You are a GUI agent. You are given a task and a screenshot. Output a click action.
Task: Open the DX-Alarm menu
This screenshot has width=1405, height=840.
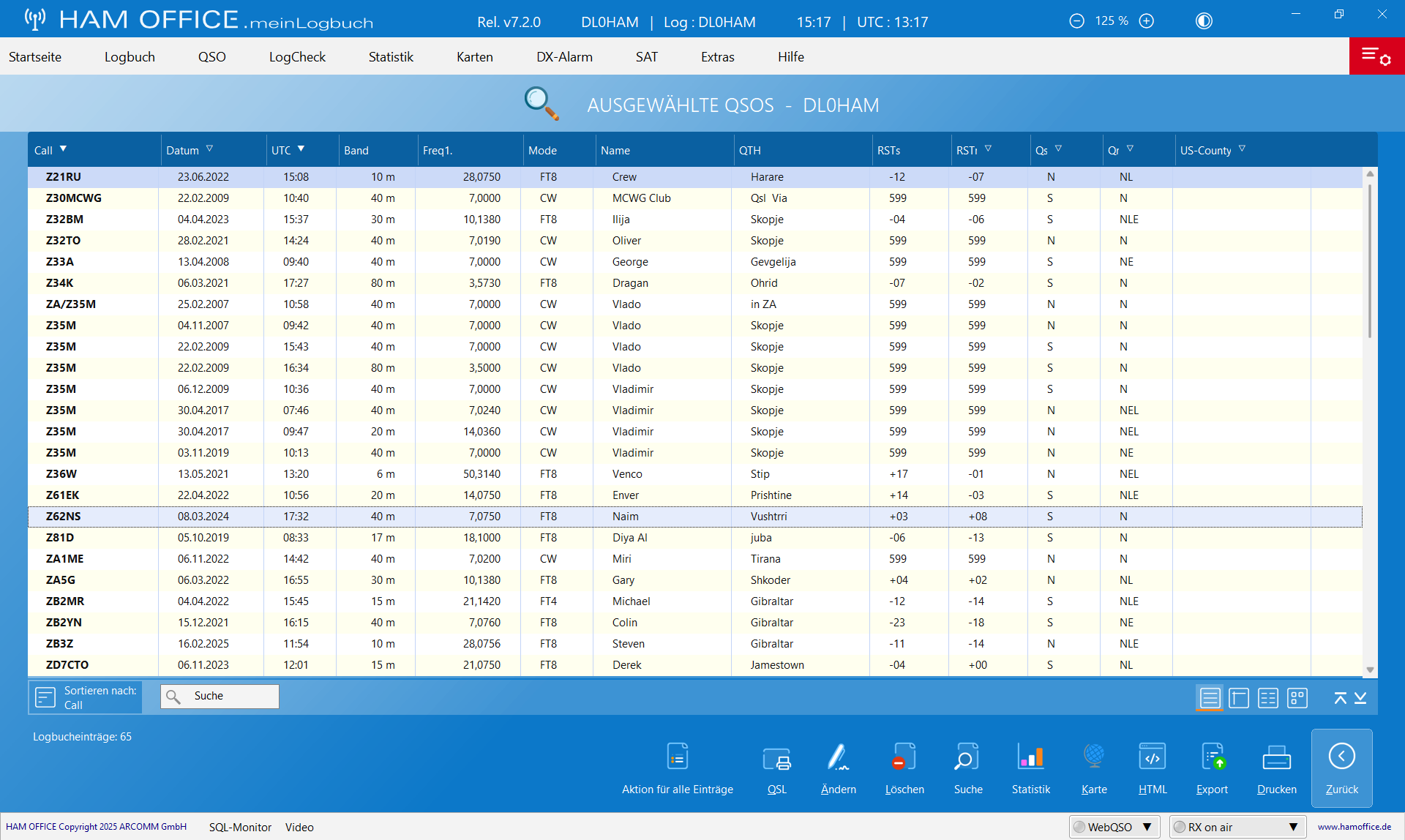point(564,57)
